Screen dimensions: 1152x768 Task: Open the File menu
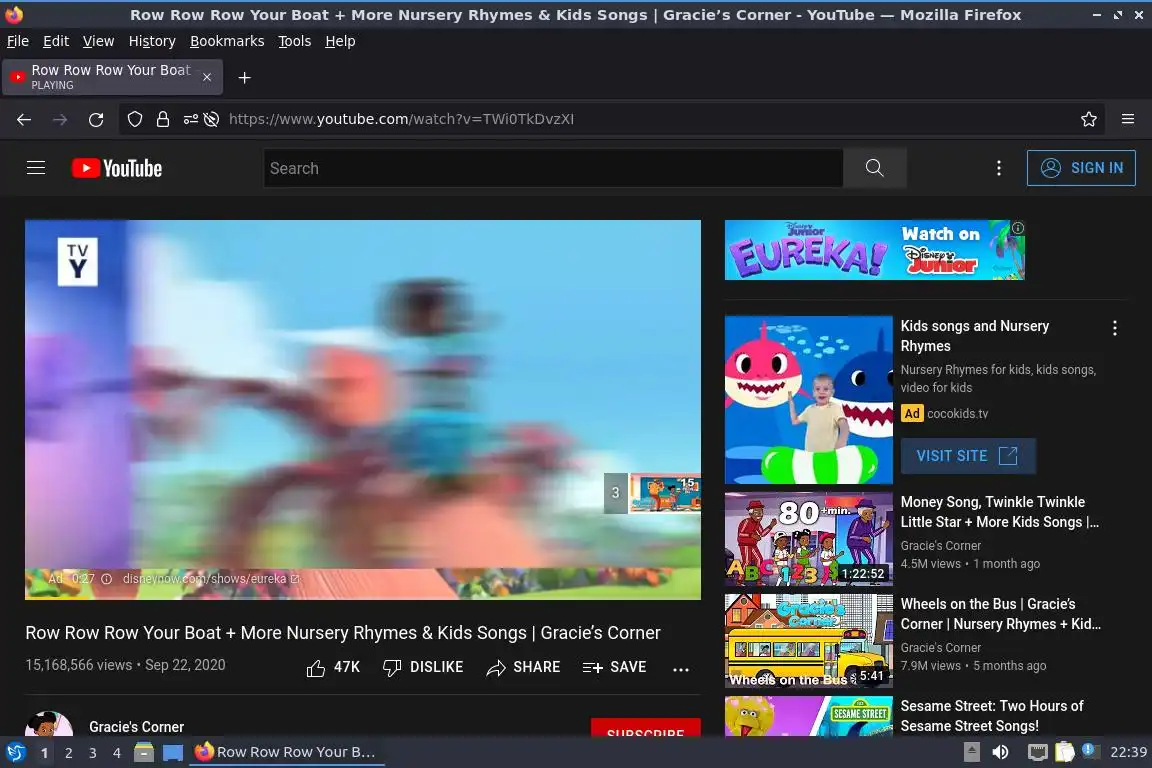click(18, 41)
